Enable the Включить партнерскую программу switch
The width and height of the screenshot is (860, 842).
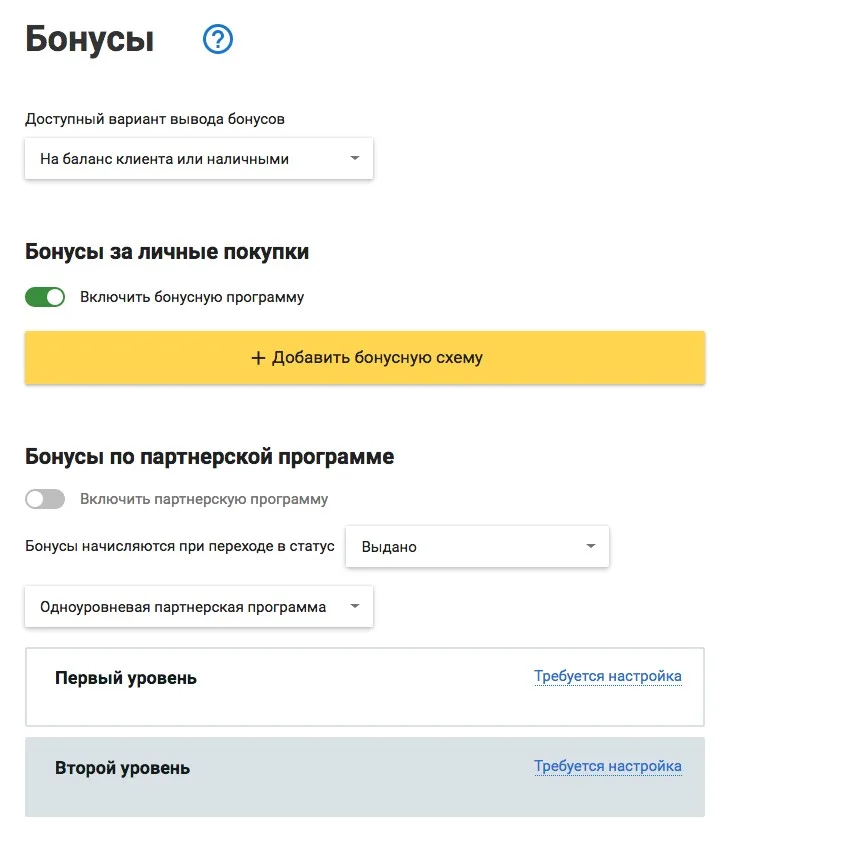coord(44,498)
